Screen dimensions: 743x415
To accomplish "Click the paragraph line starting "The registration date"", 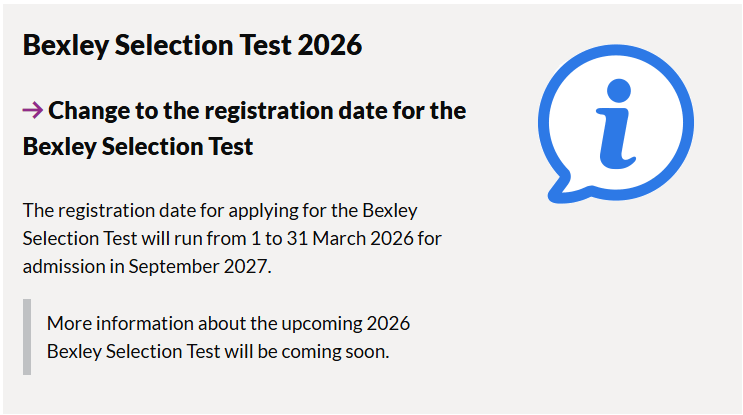I will click(220, 211).
